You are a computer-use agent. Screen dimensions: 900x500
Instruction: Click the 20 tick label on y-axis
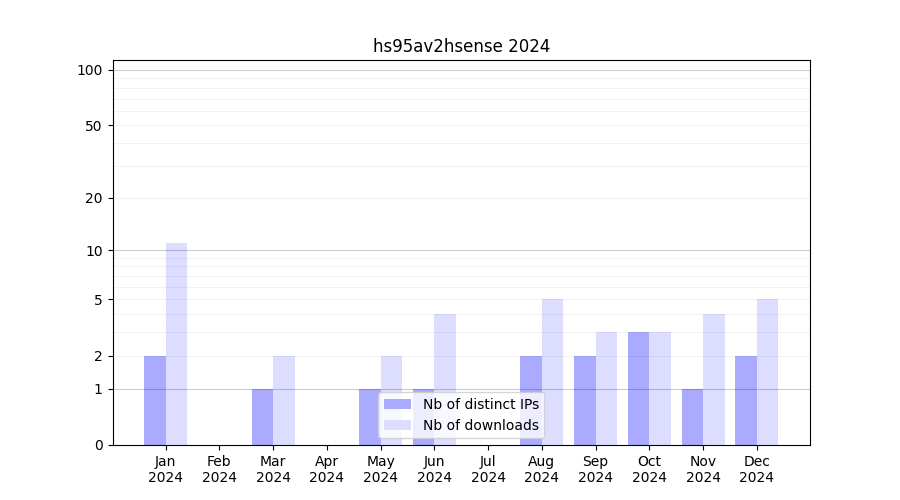tap(94, 198)
